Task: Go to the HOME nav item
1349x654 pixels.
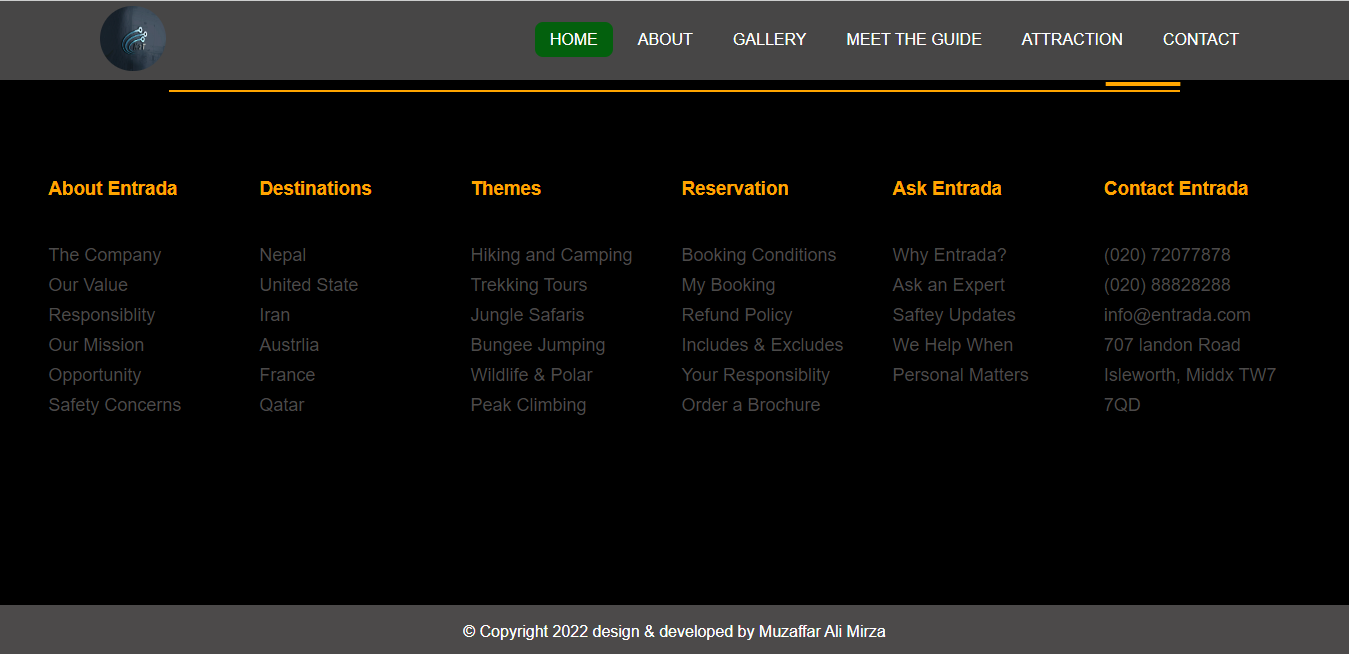Action: 573,39
